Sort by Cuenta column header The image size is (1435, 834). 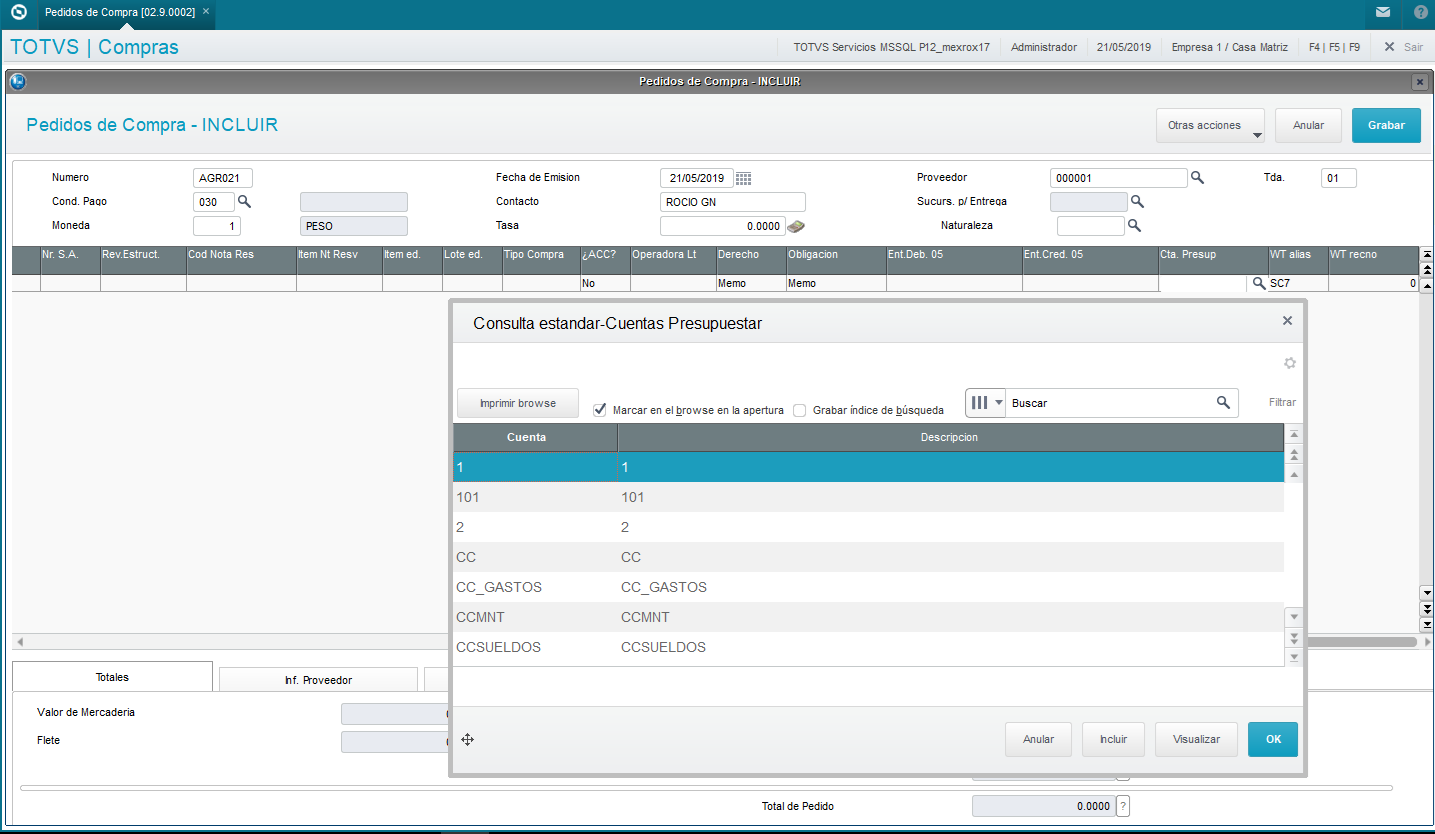pos(535,438)
